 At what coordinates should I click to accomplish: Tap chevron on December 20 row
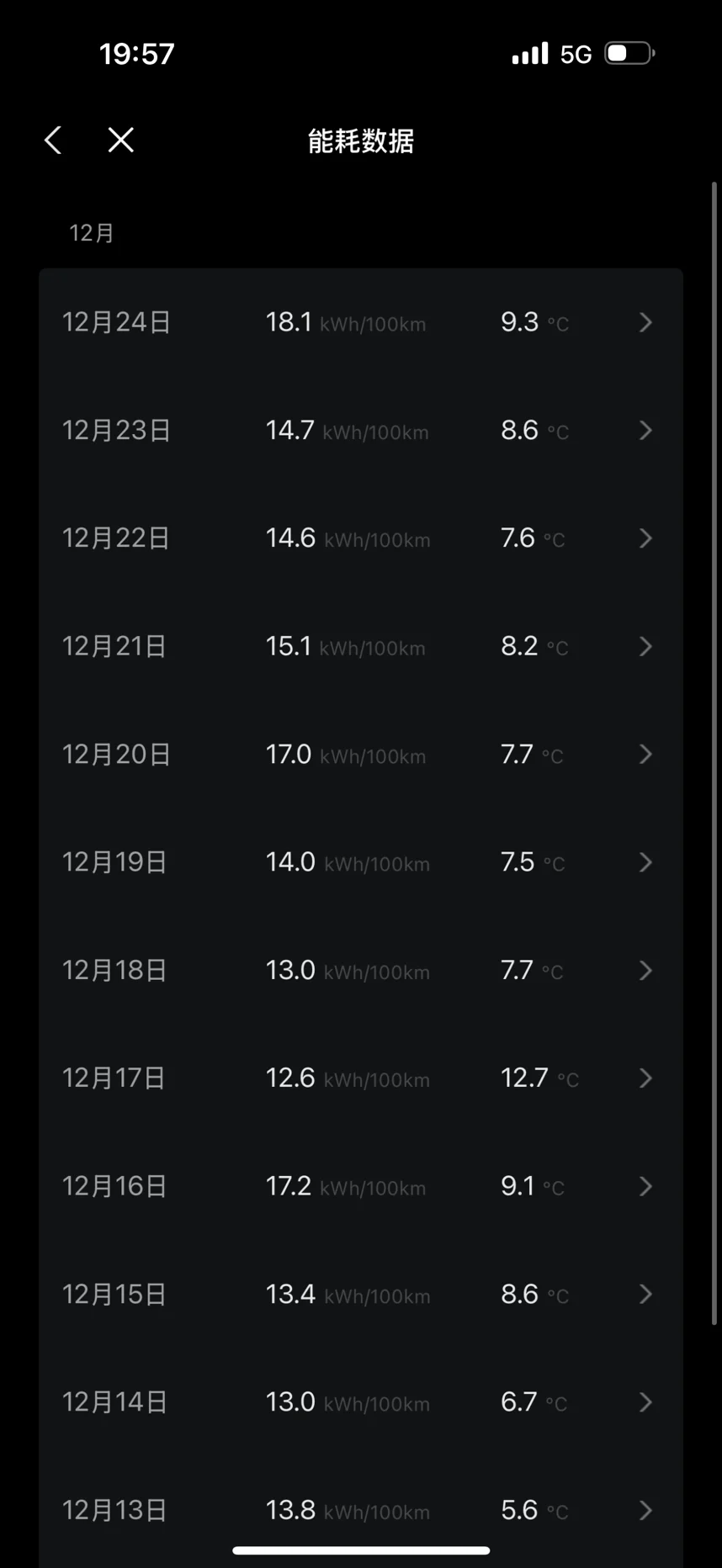point(645,755)
